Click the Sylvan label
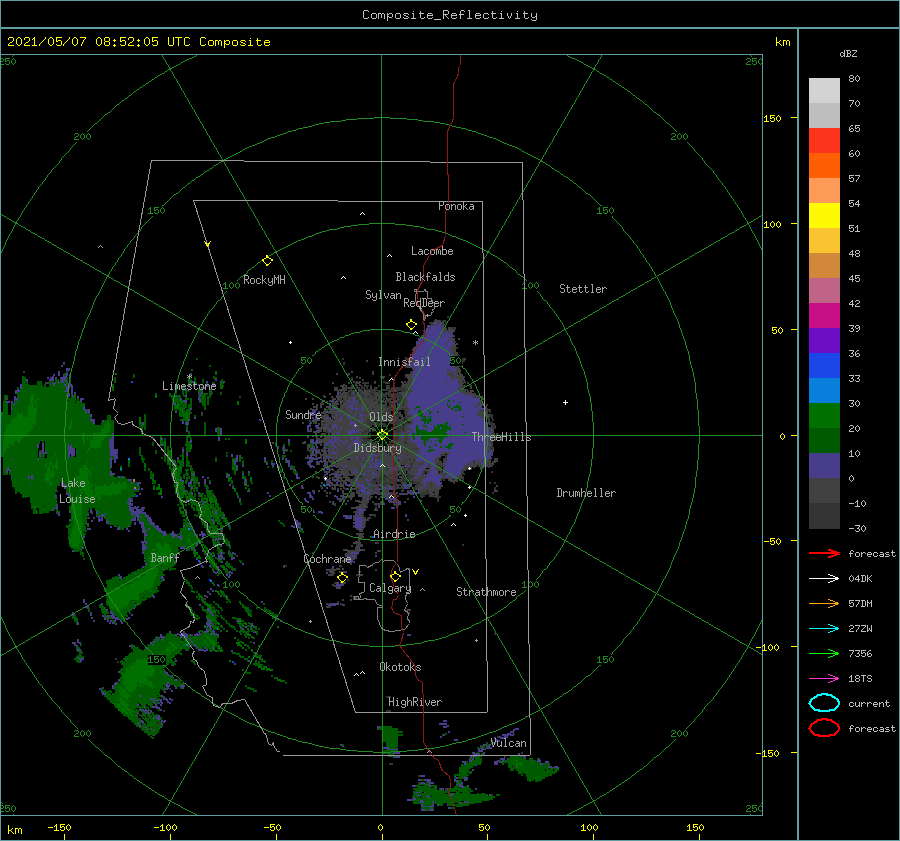 [x=383, y=295]
